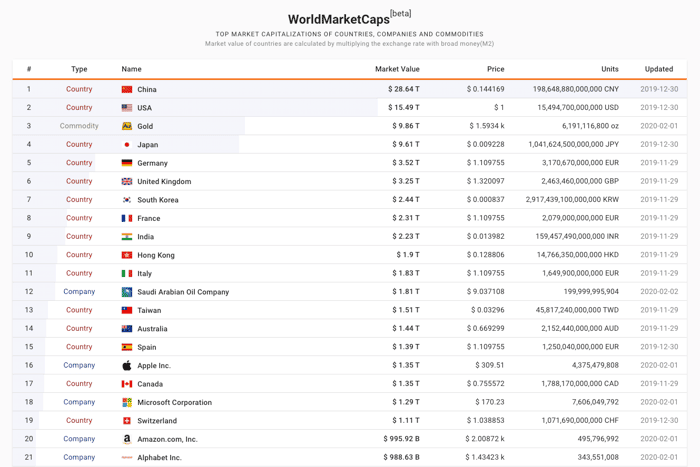
Task: Click the Canada flag icon
Action: [127, 384]
